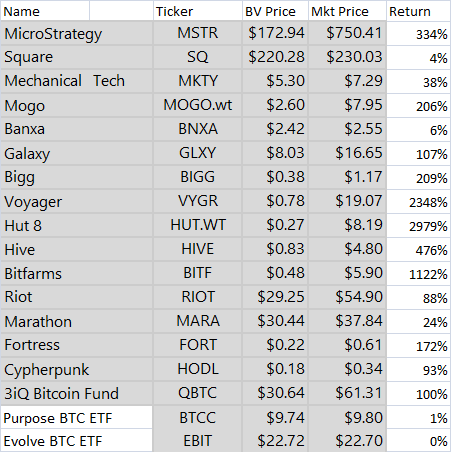Image resolution: width=451 pixels, height=452 pixels.
Task: Click the Mechanical Tech name cell
Action: (77, 81)
